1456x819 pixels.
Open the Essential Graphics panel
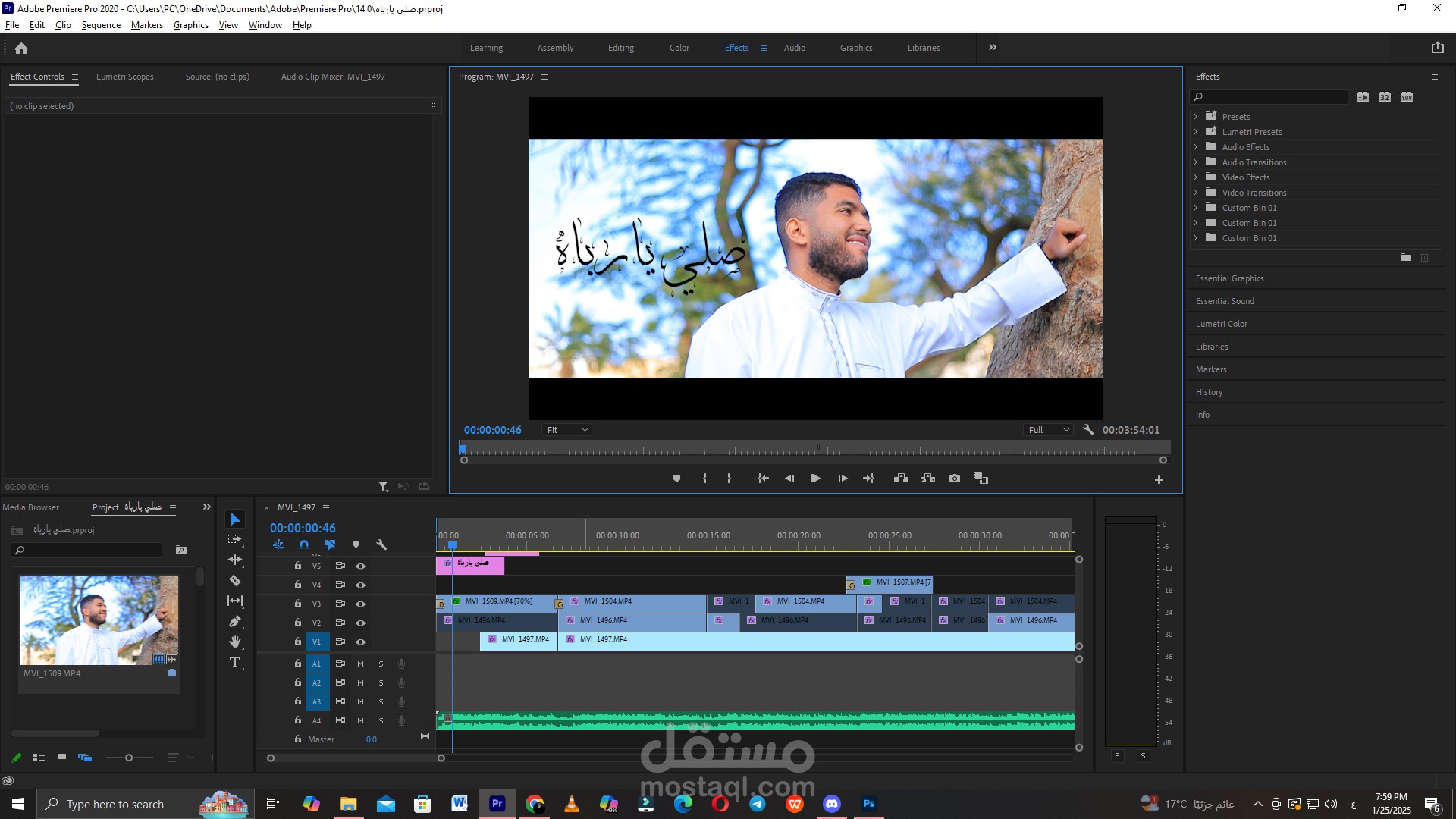(1229, 278)
